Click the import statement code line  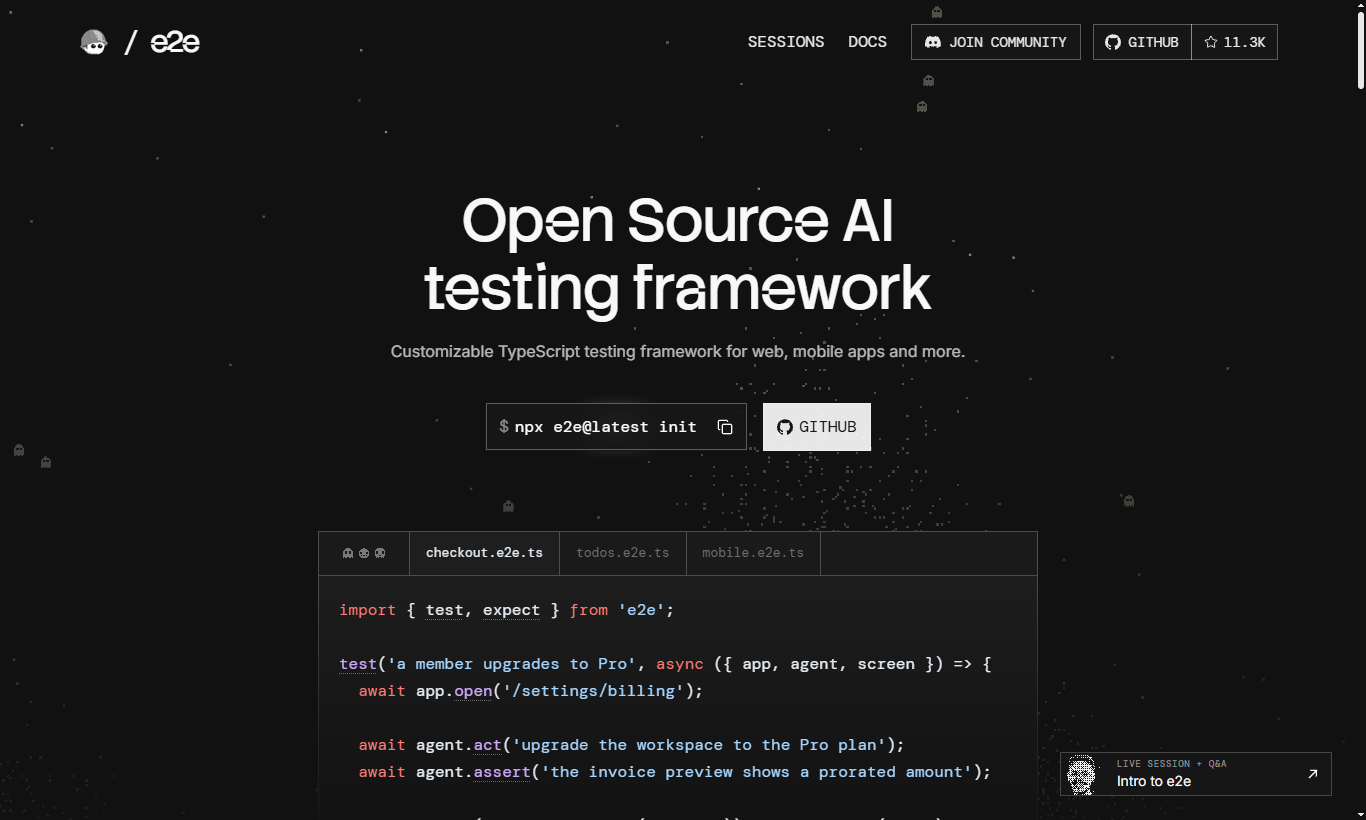pyautogui.click(x=507, y=610)
